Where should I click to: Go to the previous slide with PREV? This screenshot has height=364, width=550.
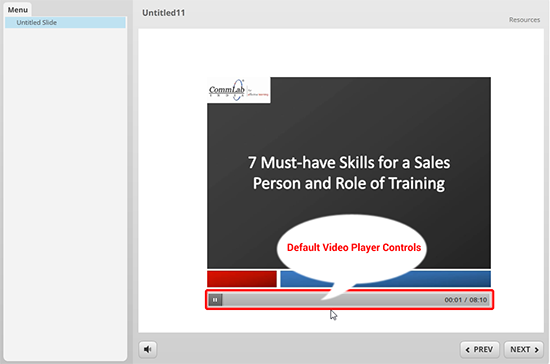coord(479,350)
